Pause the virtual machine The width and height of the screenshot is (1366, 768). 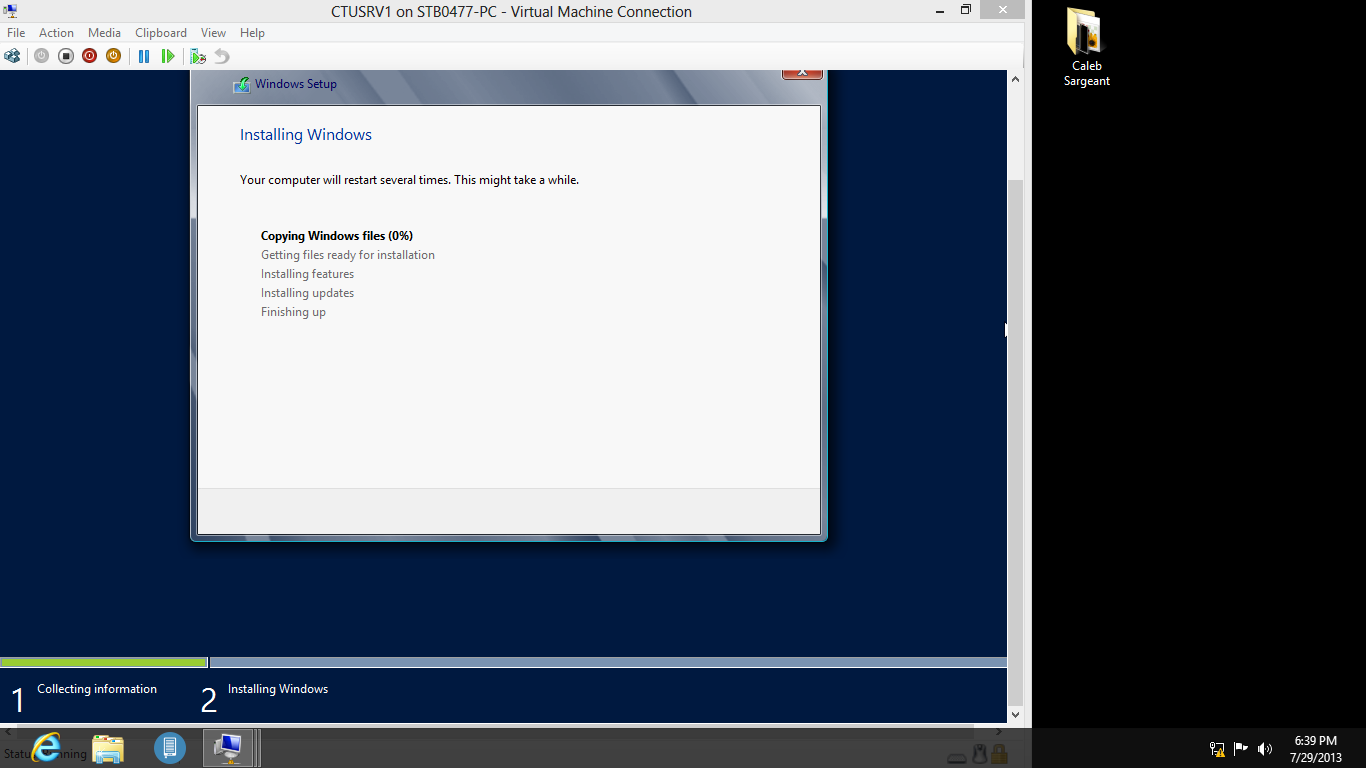tap(144, 56)
